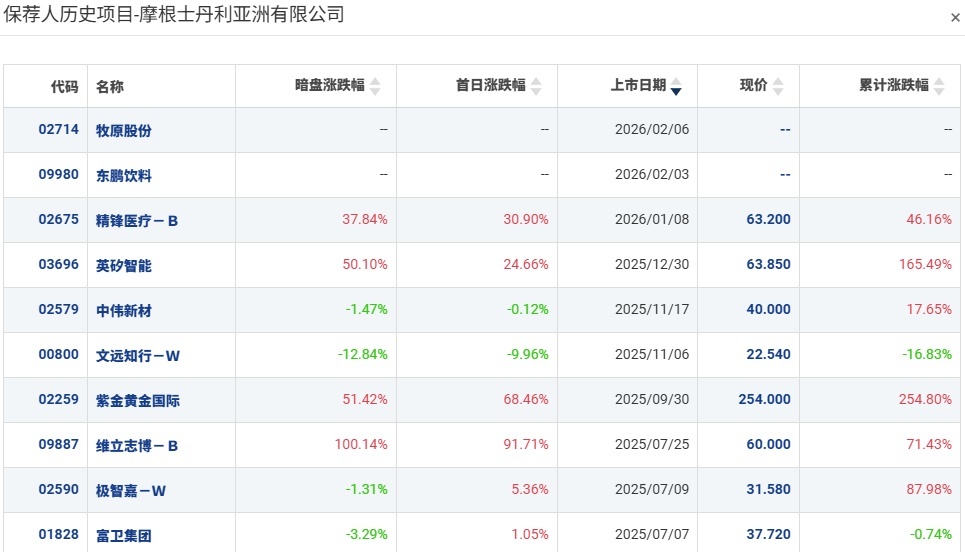Click cumulative change -16.83%

(927, 354)
